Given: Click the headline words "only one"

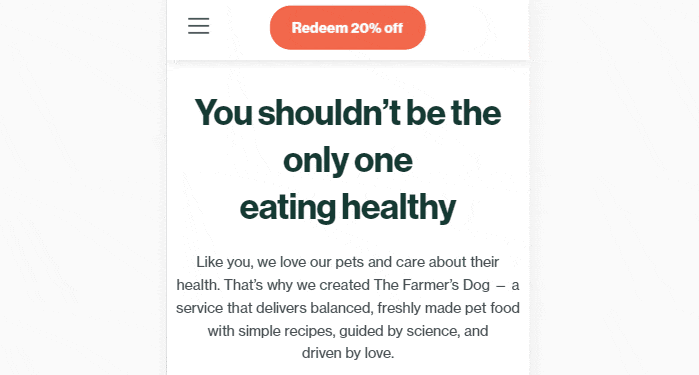Looking at the screenshot, I should 348,161.
